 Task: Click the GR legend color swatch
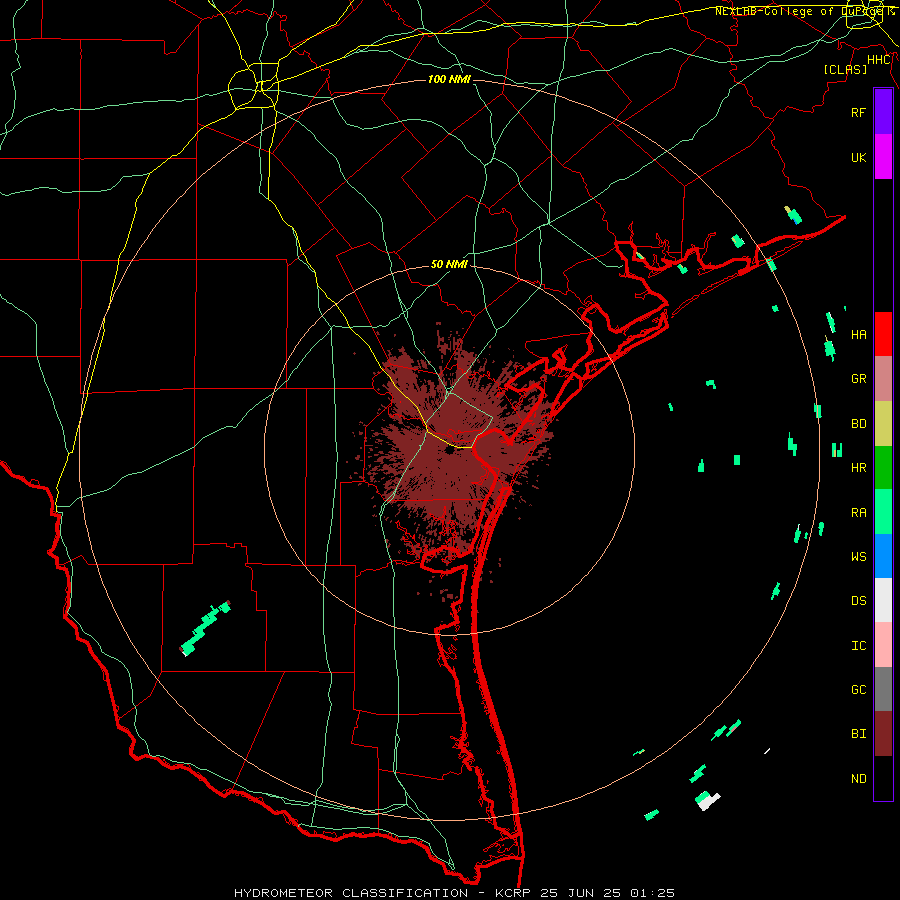pyautogui.click(x=883, y=378)
